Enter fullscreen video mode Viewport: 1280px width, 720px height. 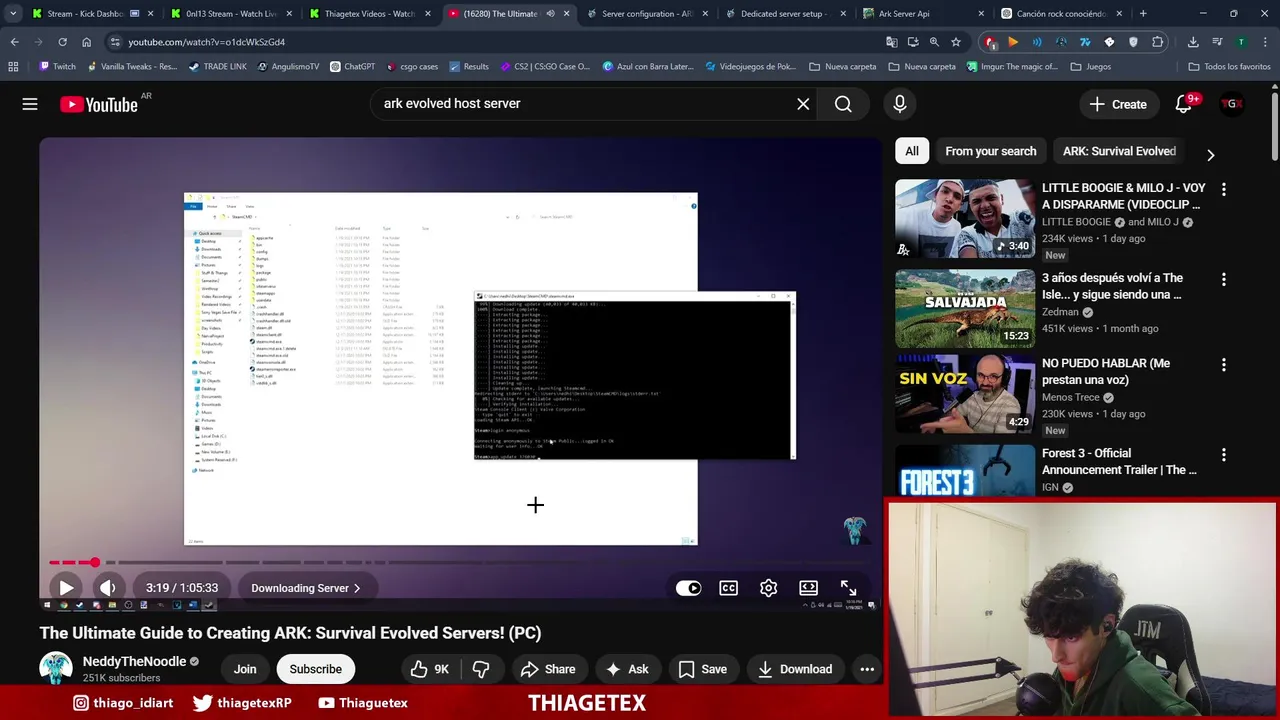click(848, 588)
